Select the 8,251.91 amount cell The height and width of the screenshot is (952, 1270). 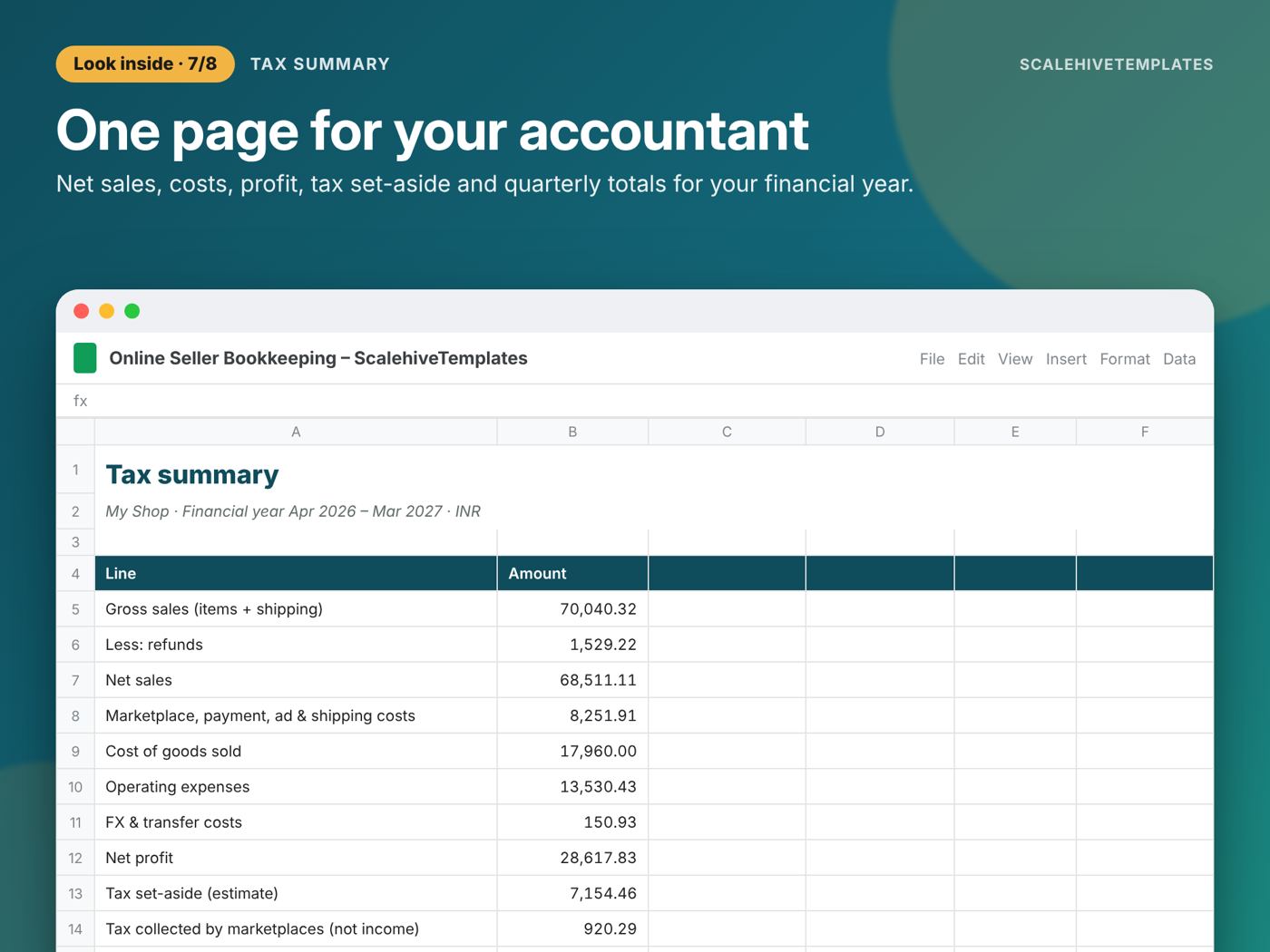tap(572, 715)
